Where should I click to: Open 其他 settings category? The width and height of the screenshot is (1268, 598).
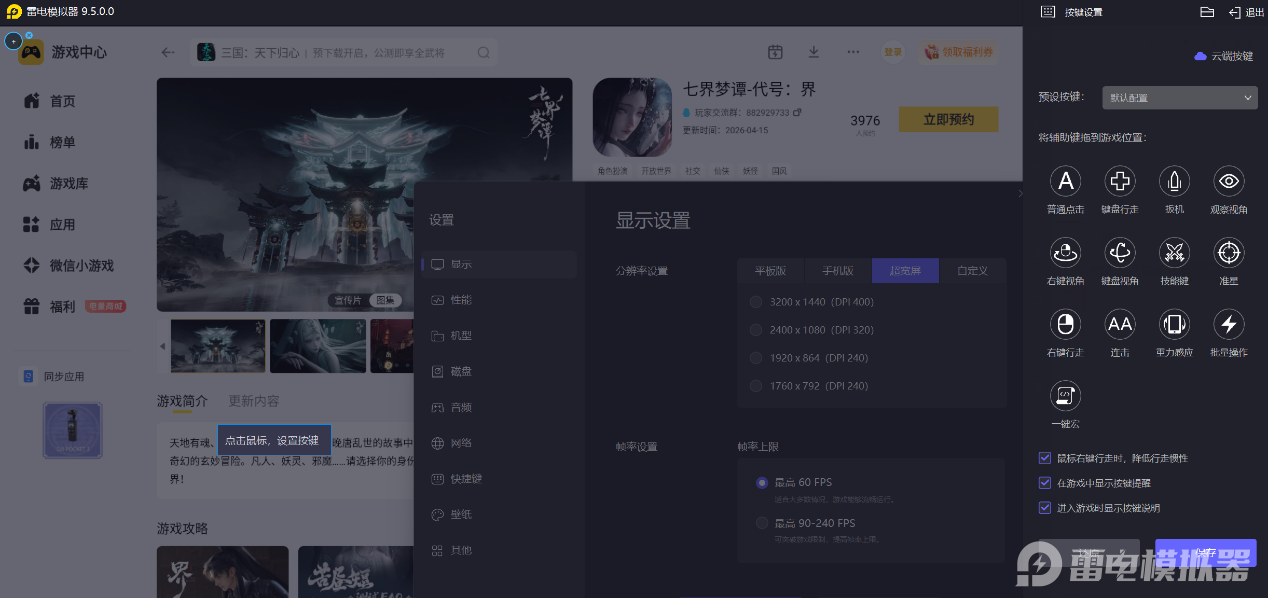(x=499, y=550)
